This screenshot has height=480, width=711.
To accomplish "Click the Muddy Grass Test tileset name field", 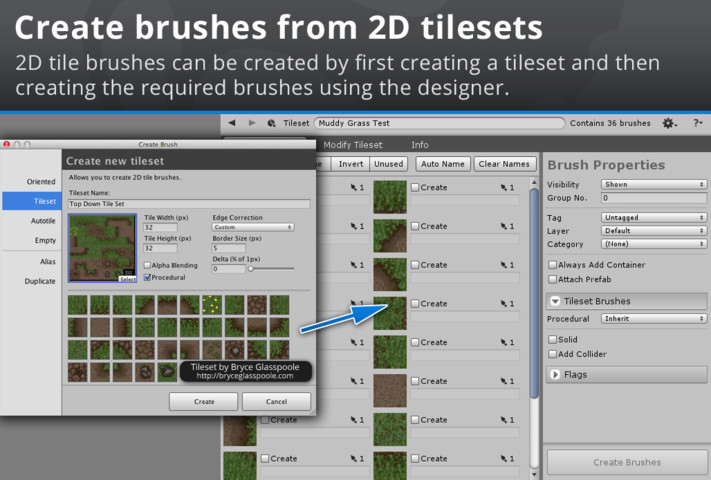I will (x=439, y=123).
